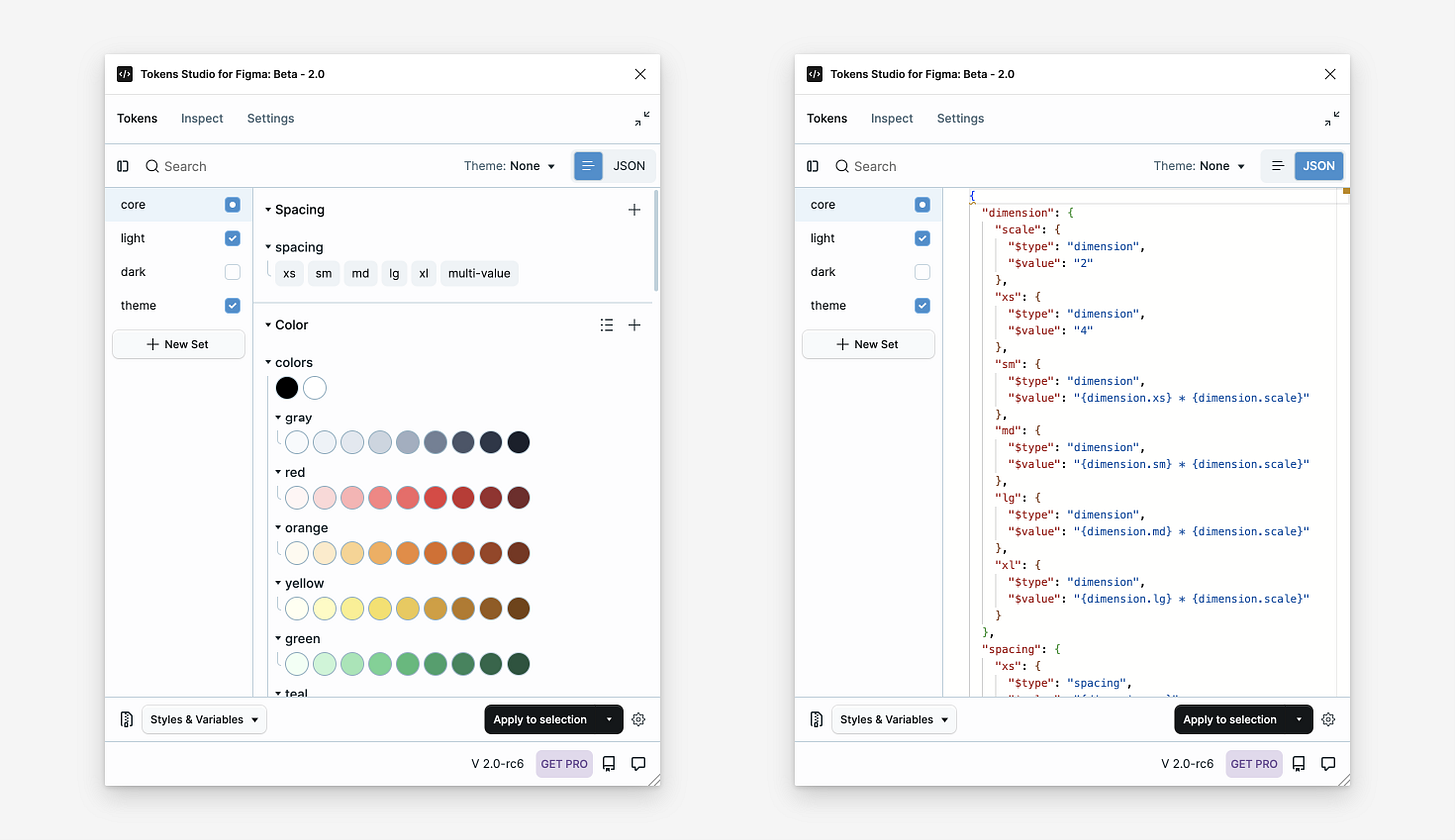Screen dimensions: 1455x840
Task: Toggle core set checkbox in left window
Action: tap(232, 205)
